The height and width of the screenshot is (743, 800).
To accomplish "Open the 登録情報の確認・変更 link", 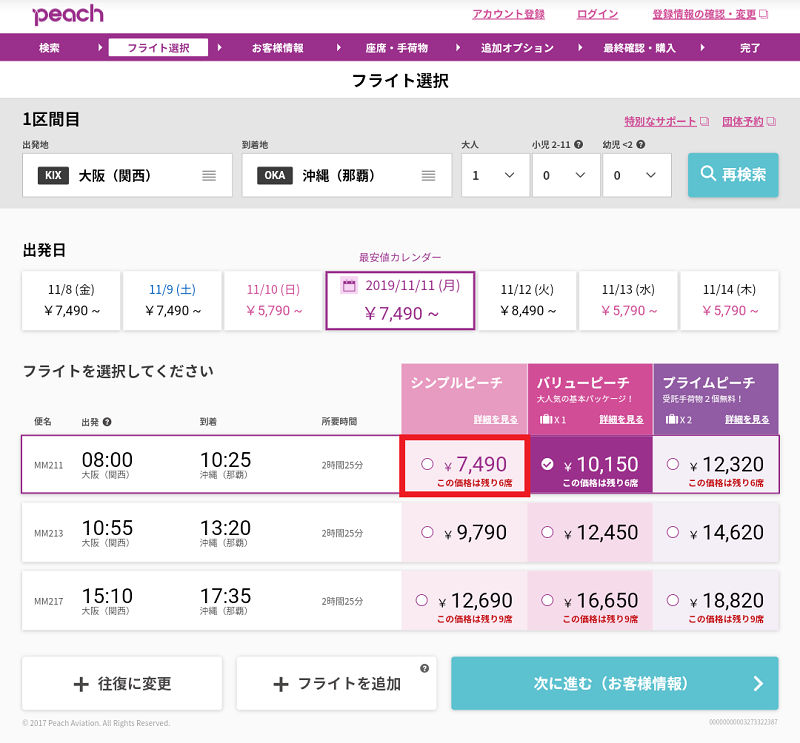I will pos(704,14).
